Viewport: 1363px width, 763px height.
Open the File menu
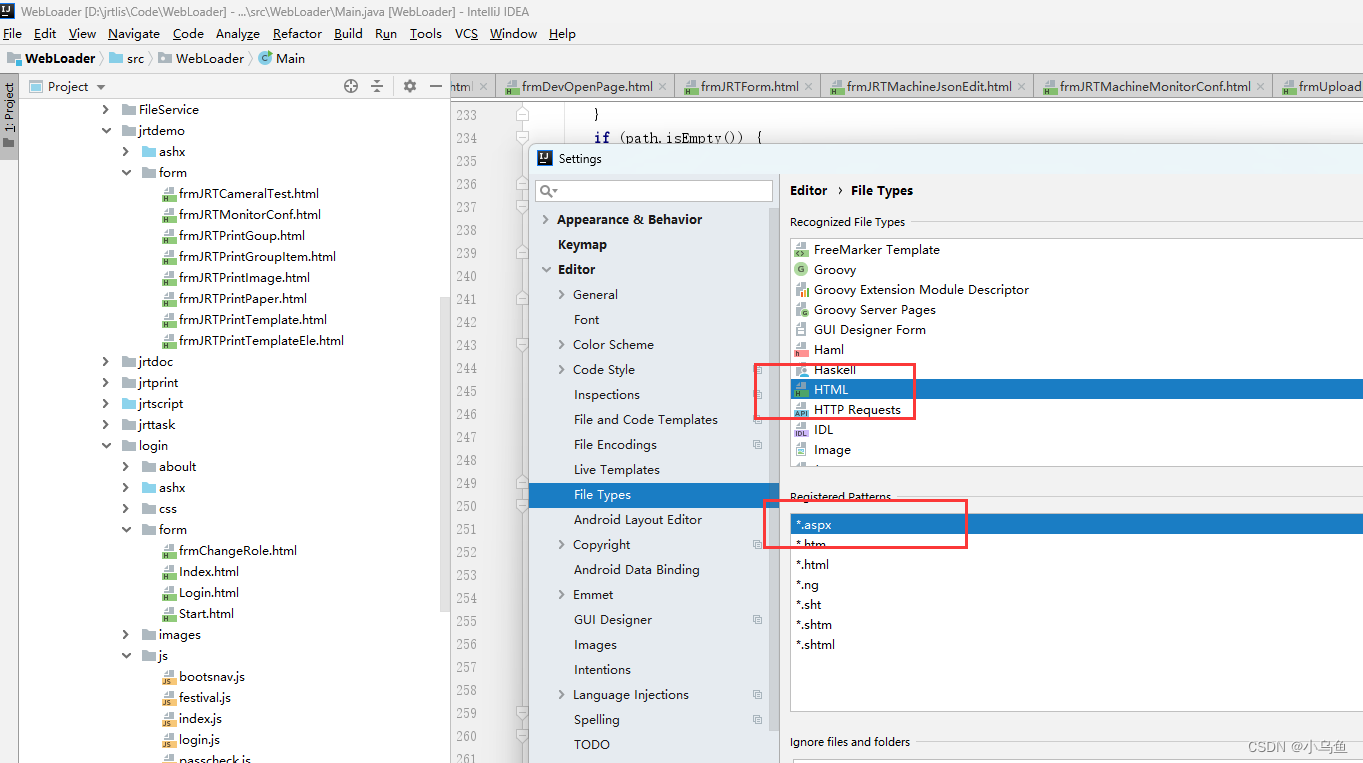(12, 33)
